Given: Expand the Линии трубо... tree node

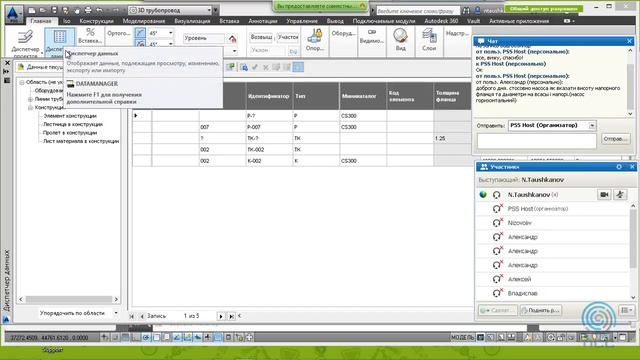Looking at the screenshot, I should 30,99.
